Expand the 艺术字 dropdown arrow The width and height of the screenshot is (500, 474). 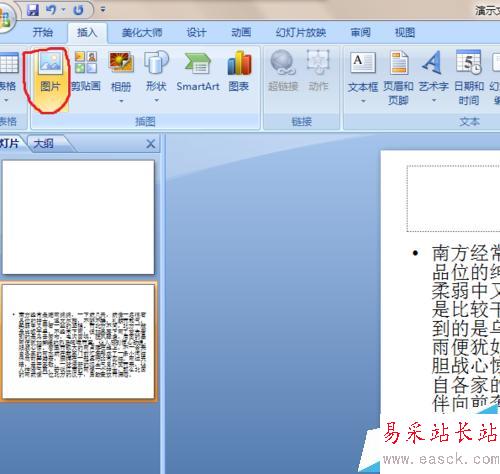pos(434,100)
